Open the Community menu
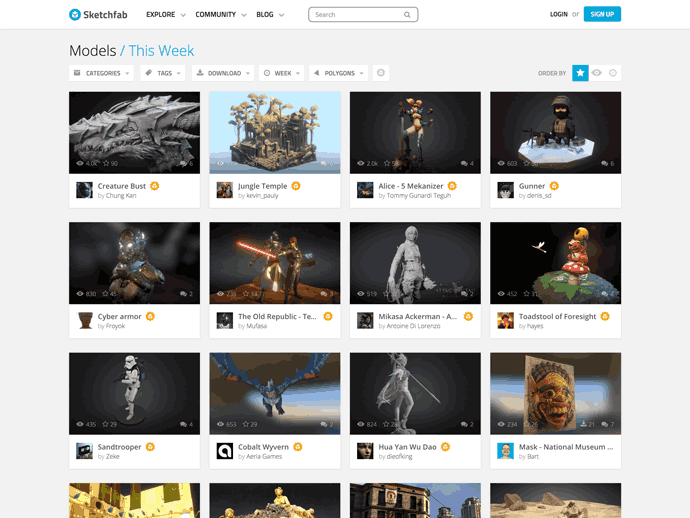The width and height of the screenshot is (690, 518). click(x=221, y=15)
